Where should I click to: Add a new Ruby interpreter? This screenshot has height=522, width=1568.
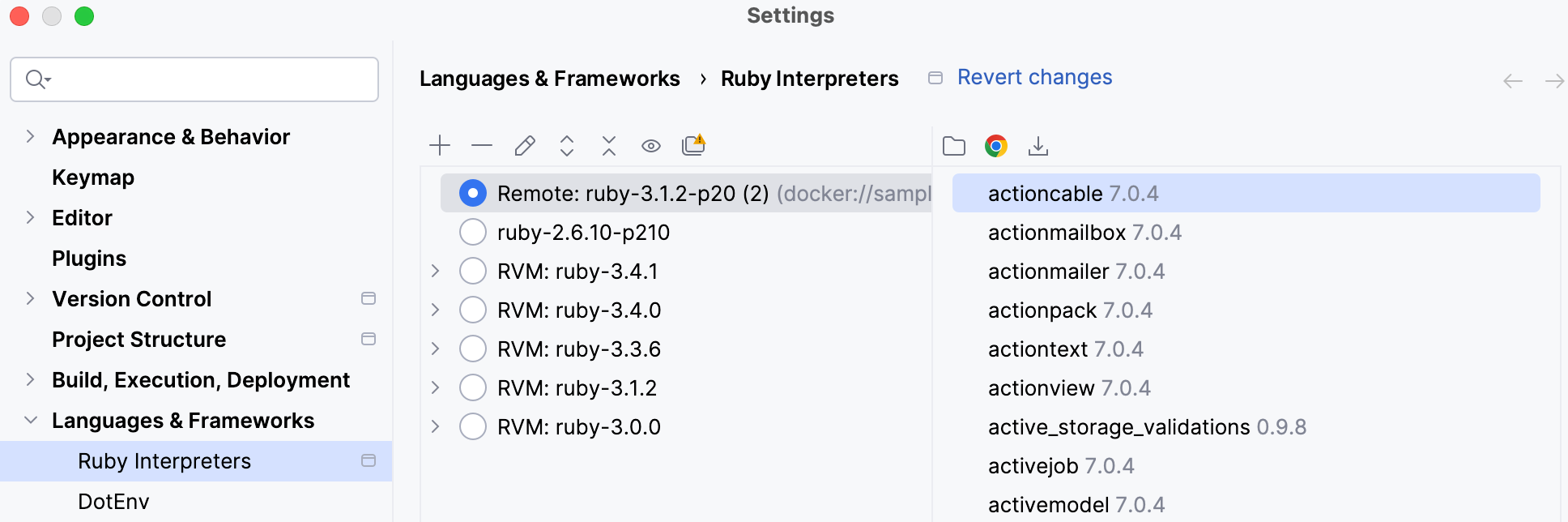tap(439, 145)
